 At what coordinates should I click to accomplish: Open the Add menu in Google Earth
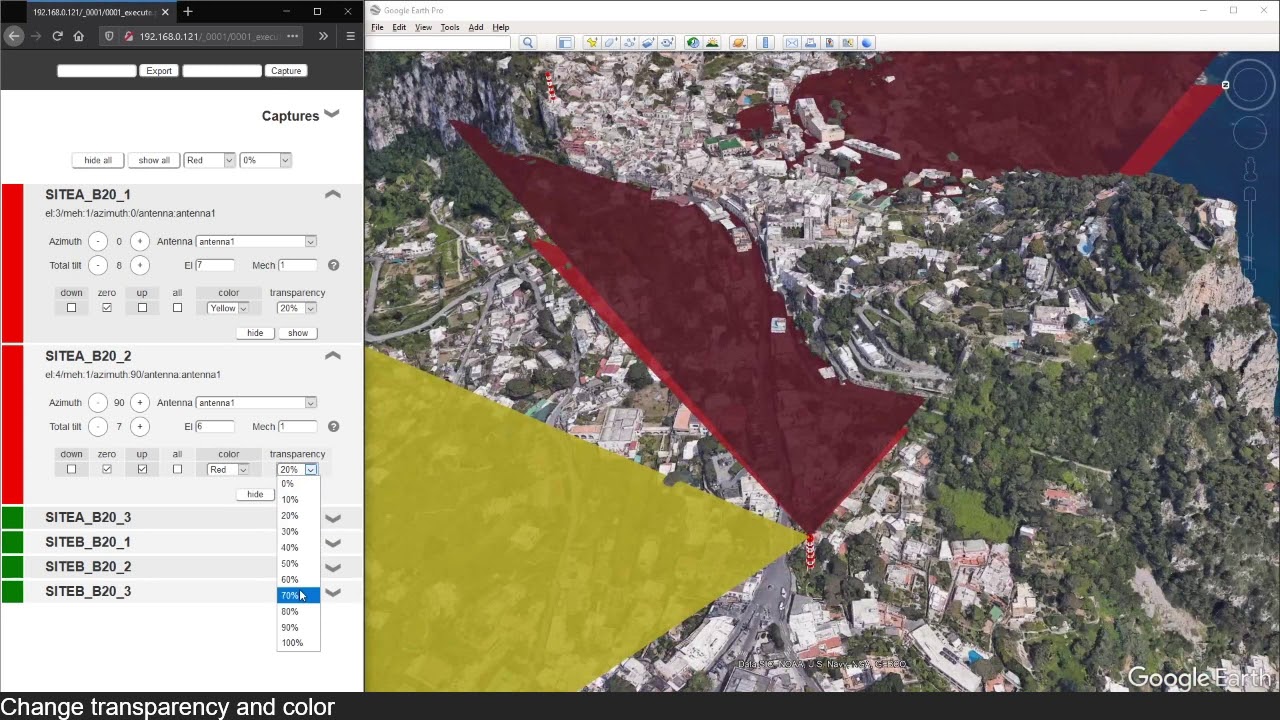click(476, 27)
